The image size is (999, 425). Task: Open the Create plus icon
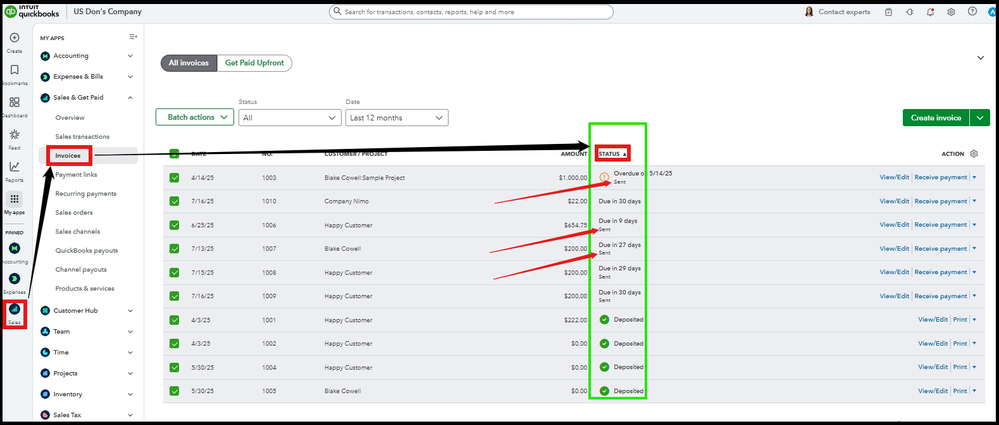pyautogui.click(x=15, y=38)
